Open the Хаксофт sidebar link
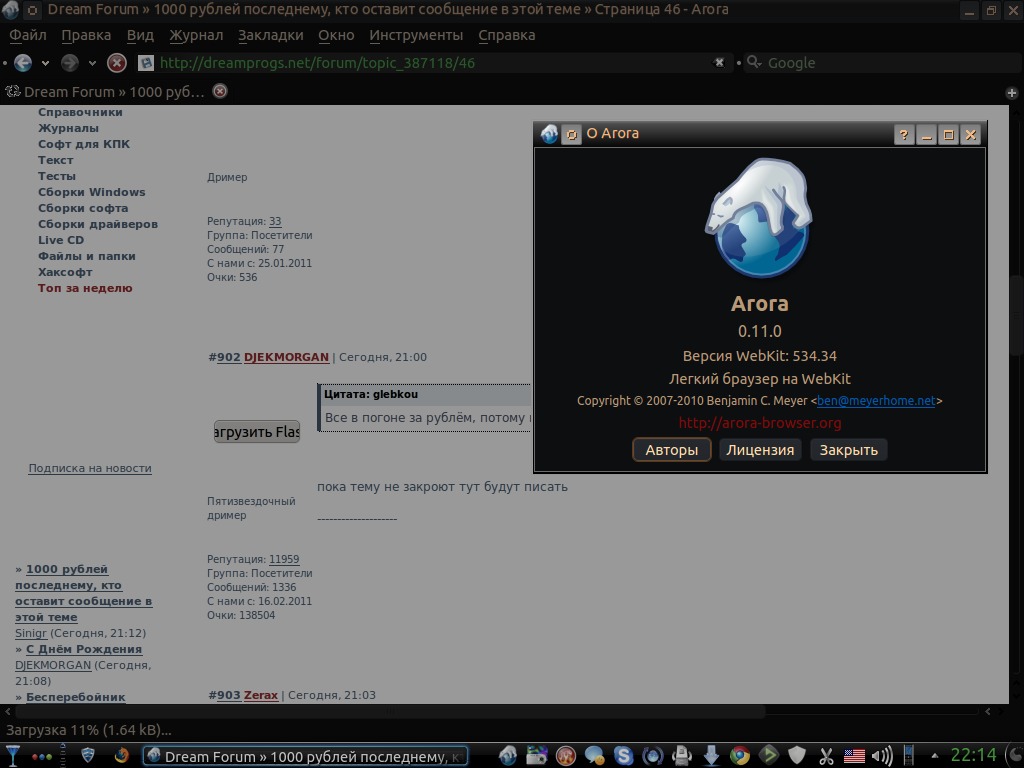 point(65,272)
